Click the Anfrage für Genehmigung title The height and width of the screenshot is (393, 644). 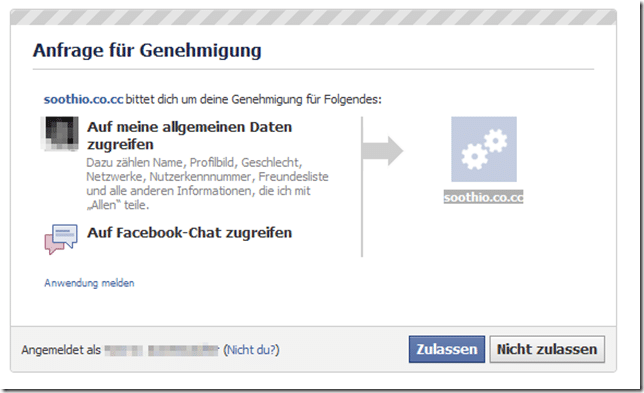coord(147,51)
